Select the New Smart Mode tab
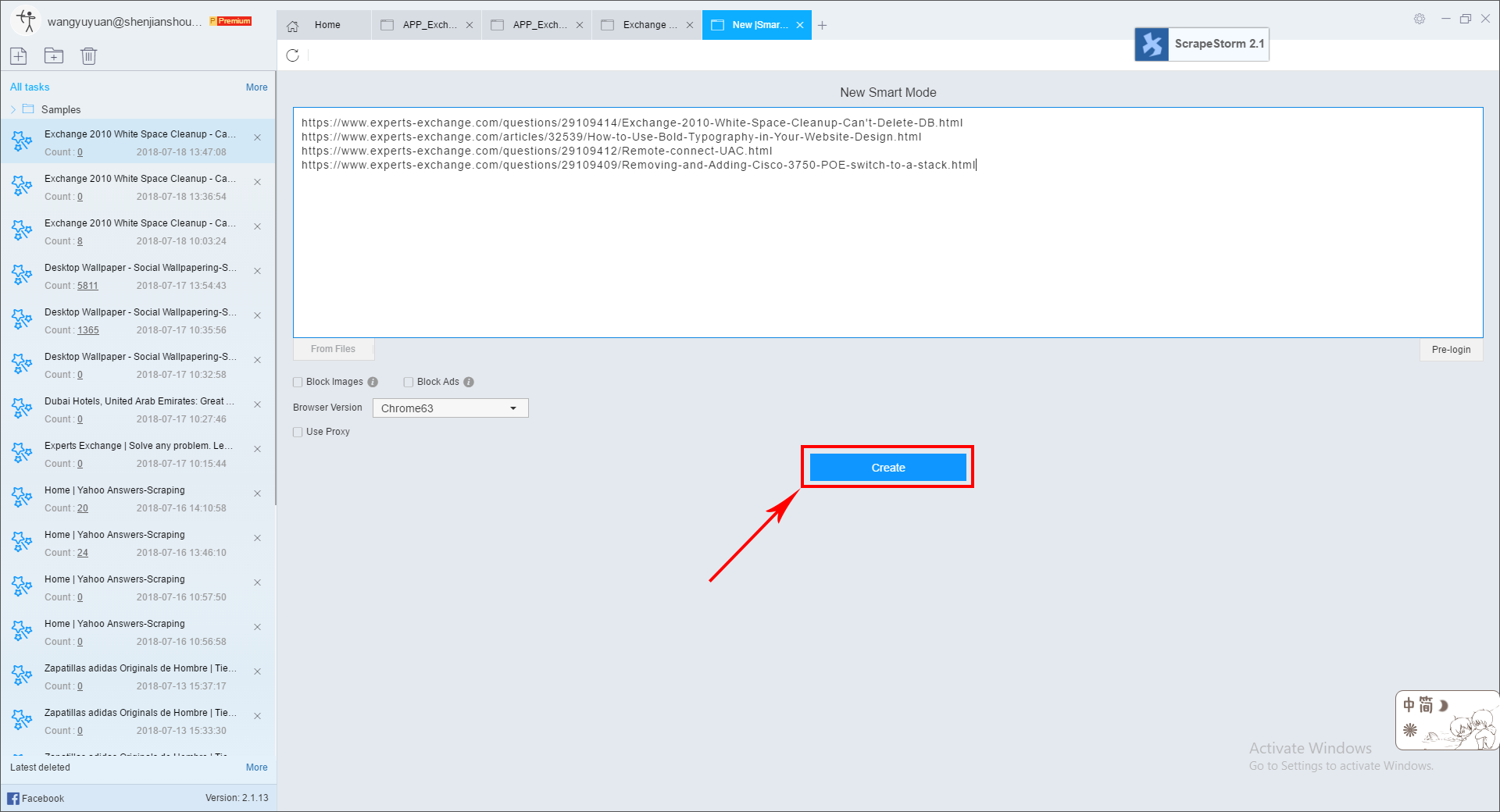Screen dimensions: 1500x812 [x=756, y=25]
